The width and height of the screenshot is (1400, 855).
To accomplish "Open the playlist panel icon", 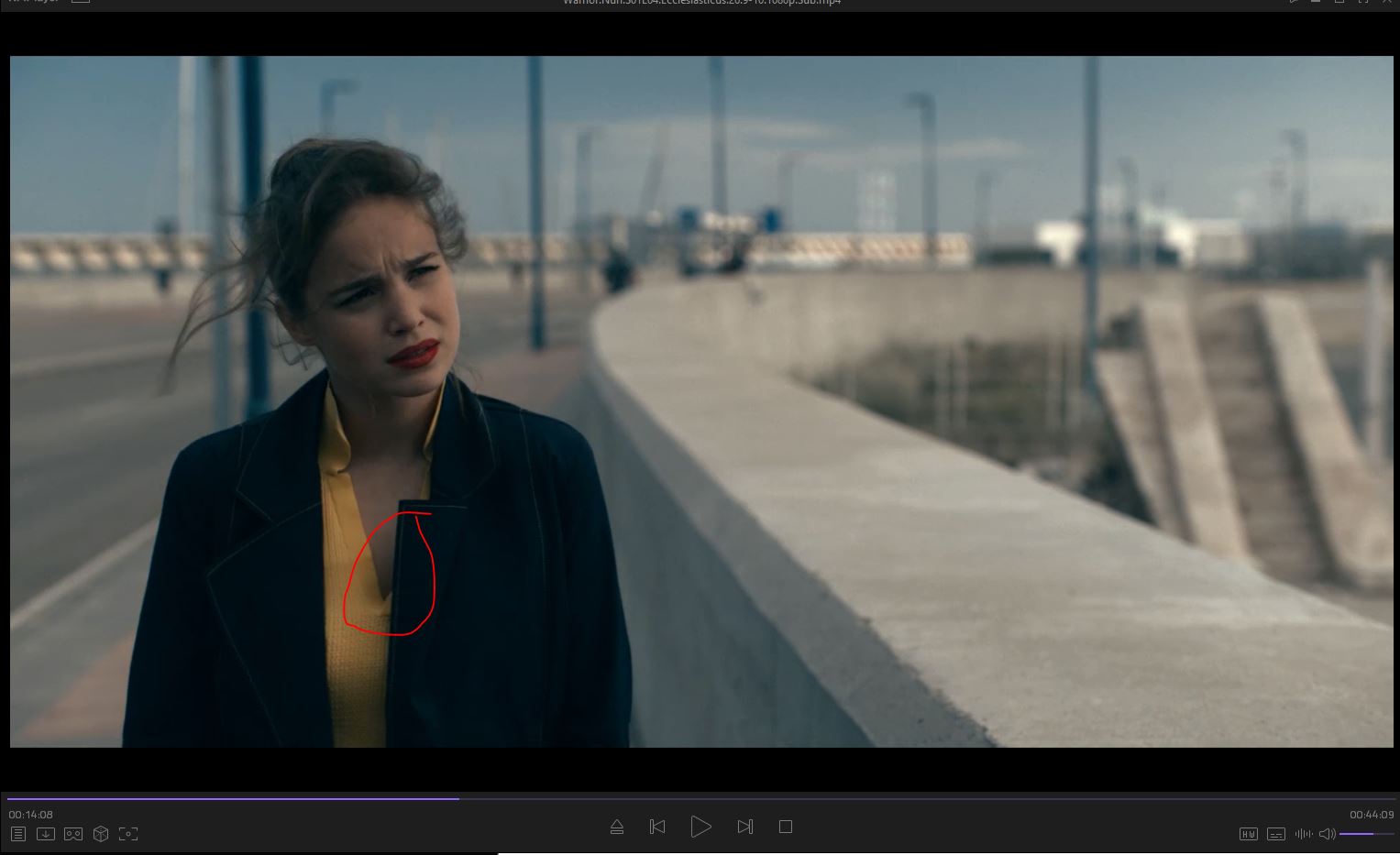I will pyautogui.click(x=18, y=834).
